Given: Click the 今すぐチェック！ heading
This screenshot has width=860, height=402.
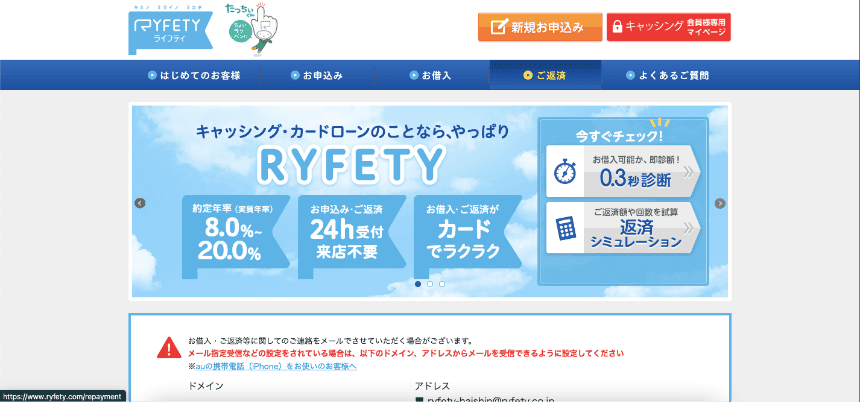Looking at the screenshot, I should click(619, 134).
